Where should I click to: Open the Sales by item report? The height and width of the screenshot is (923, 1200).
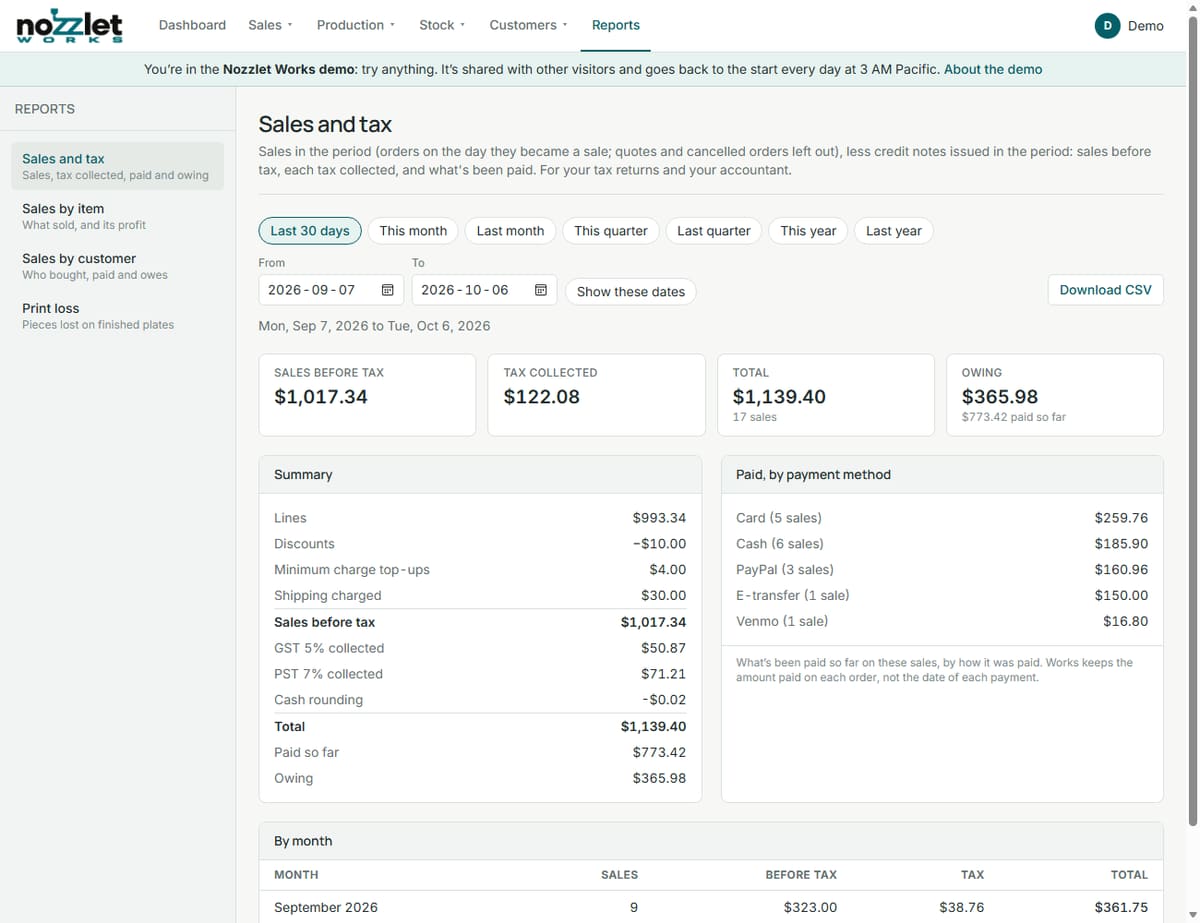coord(117,216)
